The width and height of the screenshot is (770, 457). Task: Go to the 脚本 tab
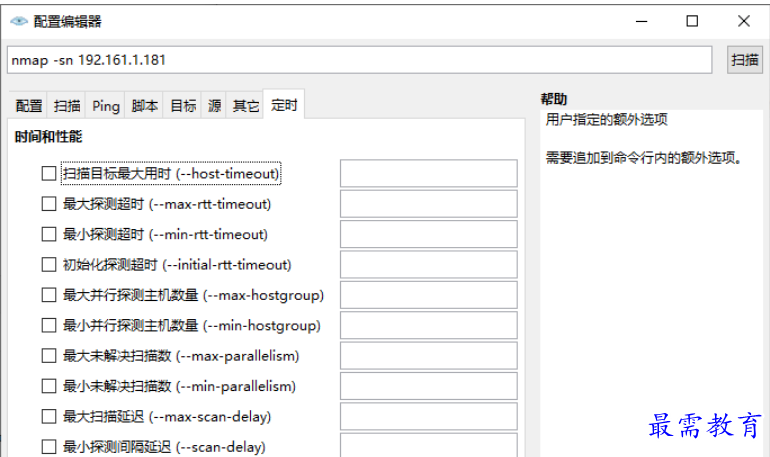coord(144,106)
